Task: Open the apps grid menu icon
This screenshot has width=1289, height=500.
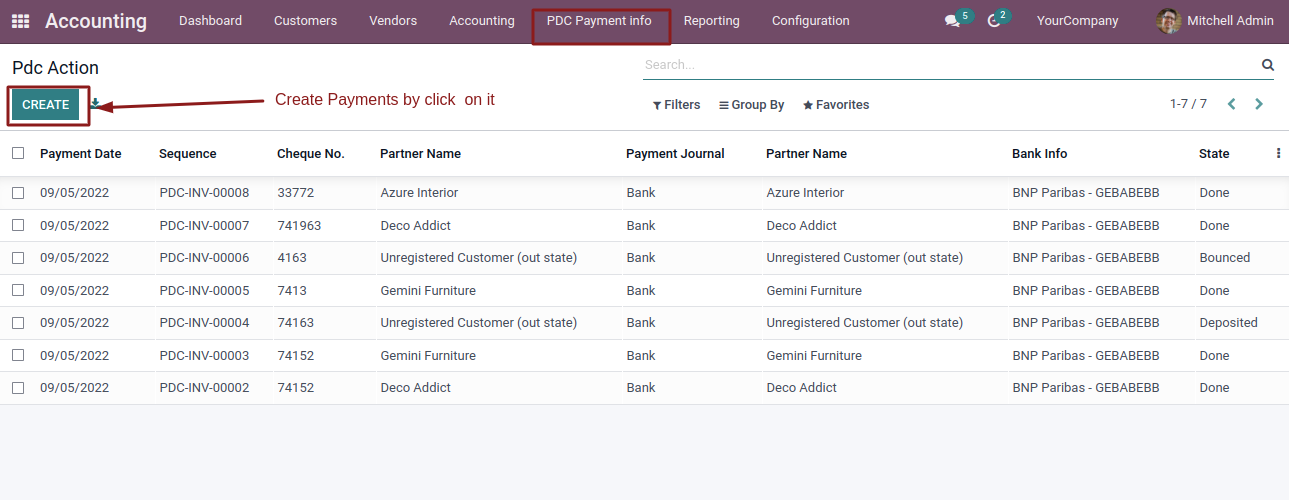Action: click(20, 21)
